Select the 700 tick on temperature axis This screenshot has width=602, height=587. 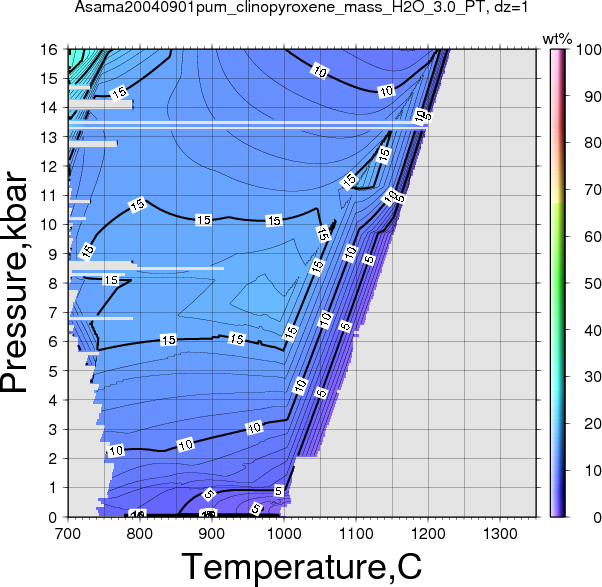(x=68, y=534)
